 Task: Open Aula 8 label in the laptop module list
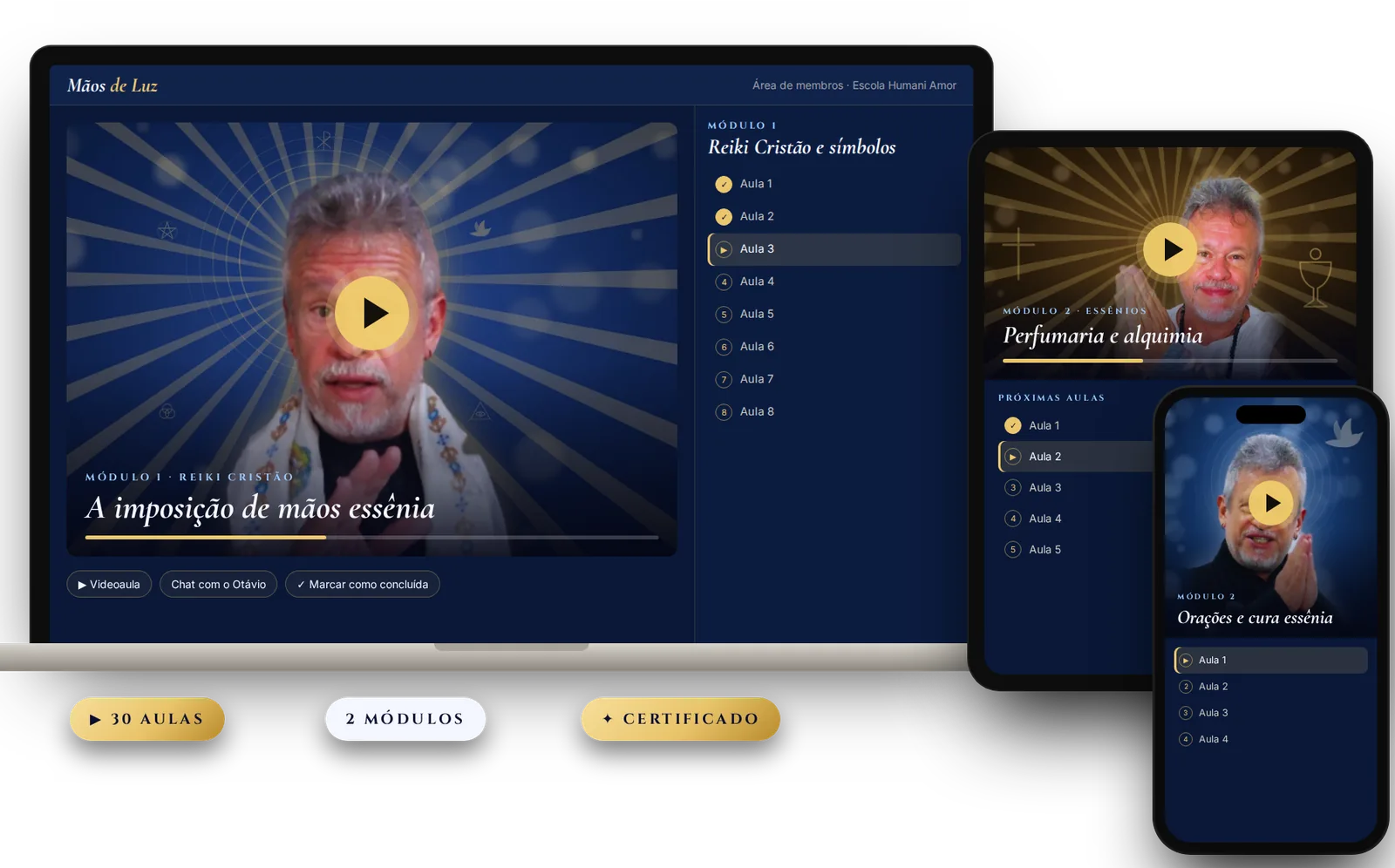(x=757, y=411)
